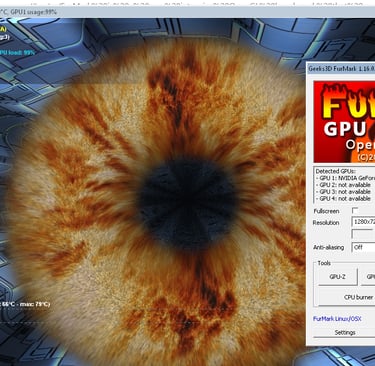This screenshot has height=366, width=375.
Task: Enable the Fullscreen checkbox
Action: [x=355, y=210]
